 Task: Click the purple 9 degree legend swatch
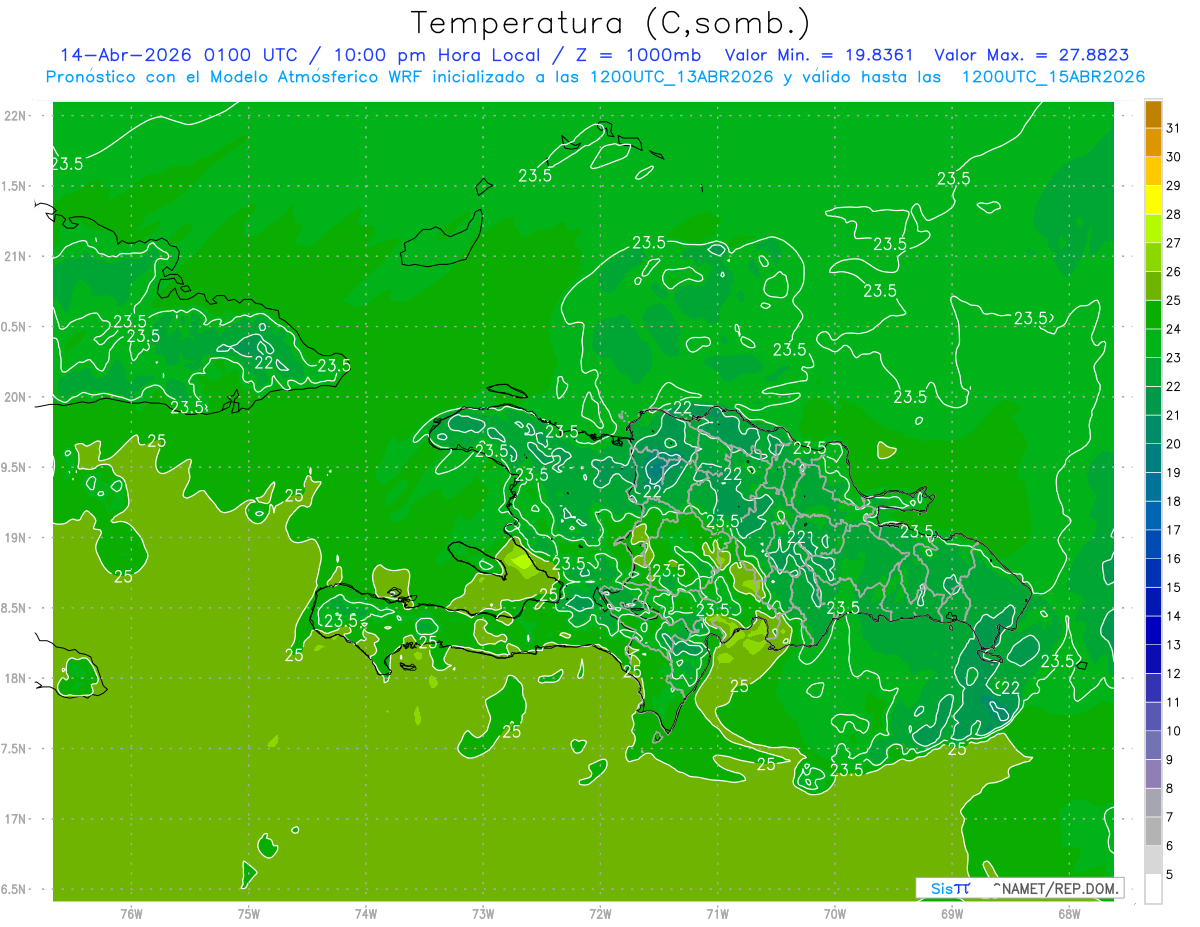1153,746
